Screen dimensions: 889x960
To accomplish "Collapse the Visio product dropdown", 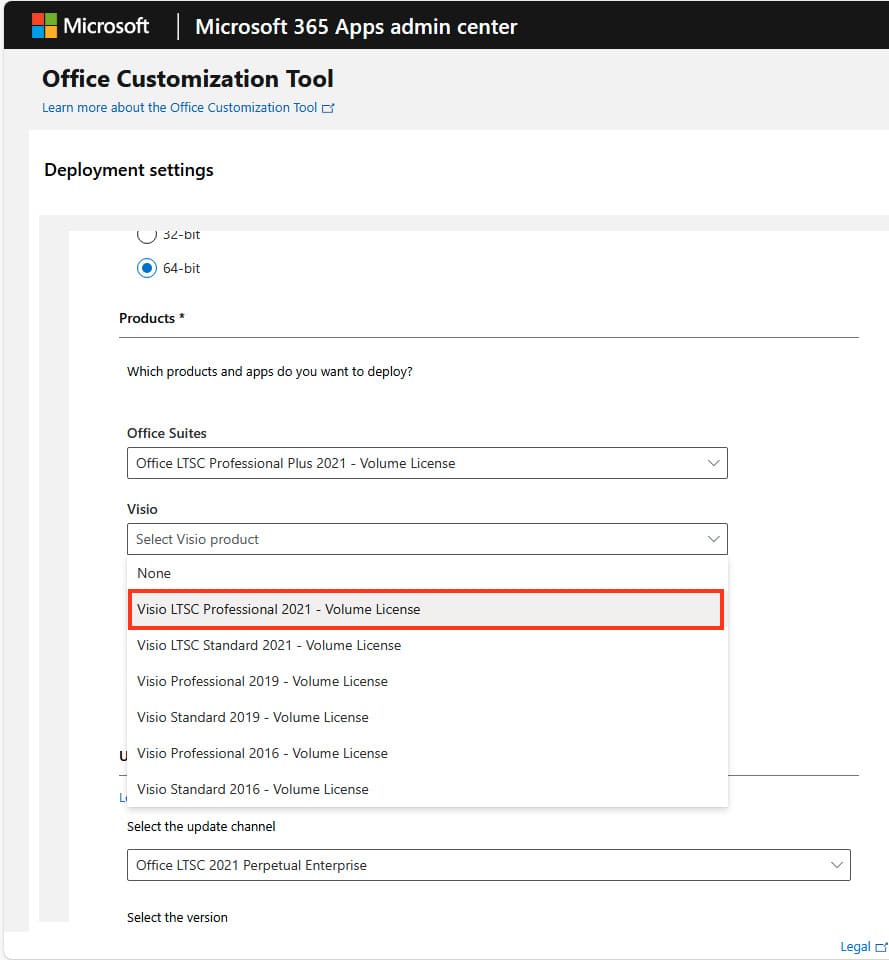I will [713, 539].
